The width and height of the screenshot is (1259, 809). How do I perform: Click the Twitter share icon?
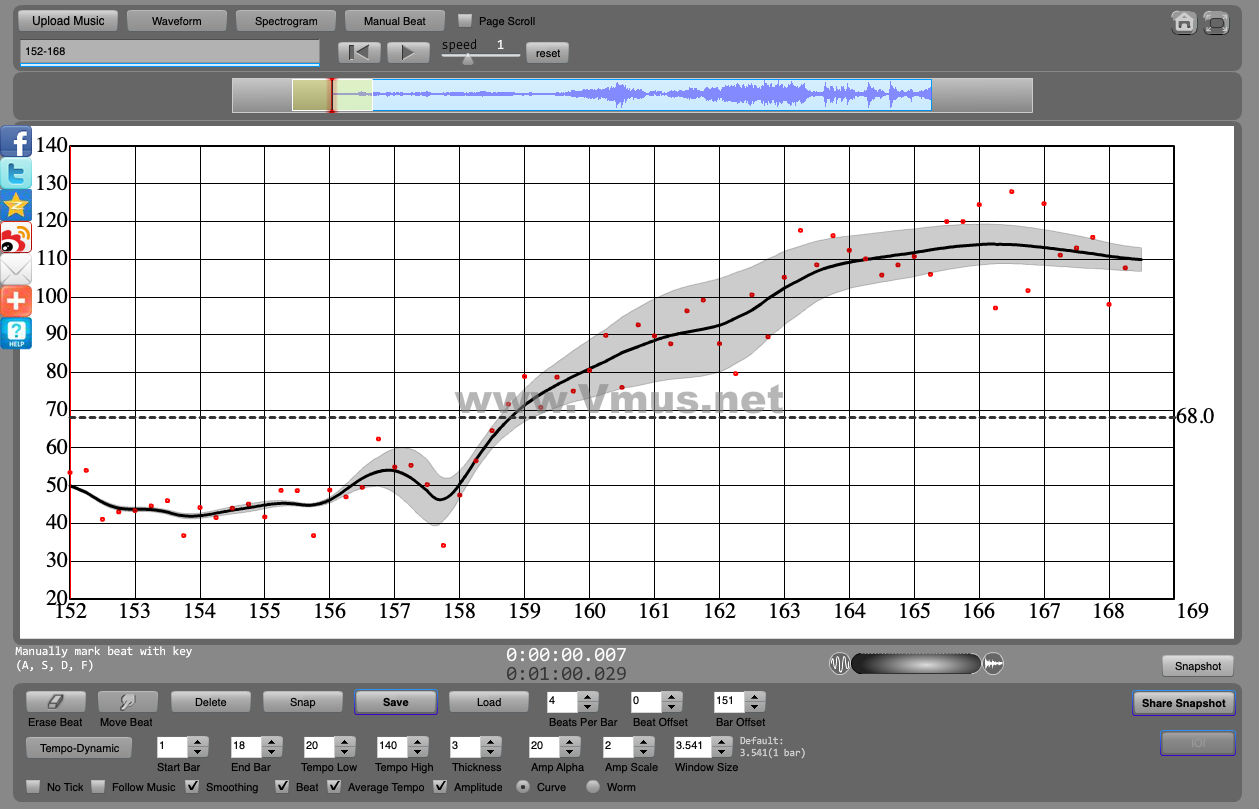tap(16, 174)
